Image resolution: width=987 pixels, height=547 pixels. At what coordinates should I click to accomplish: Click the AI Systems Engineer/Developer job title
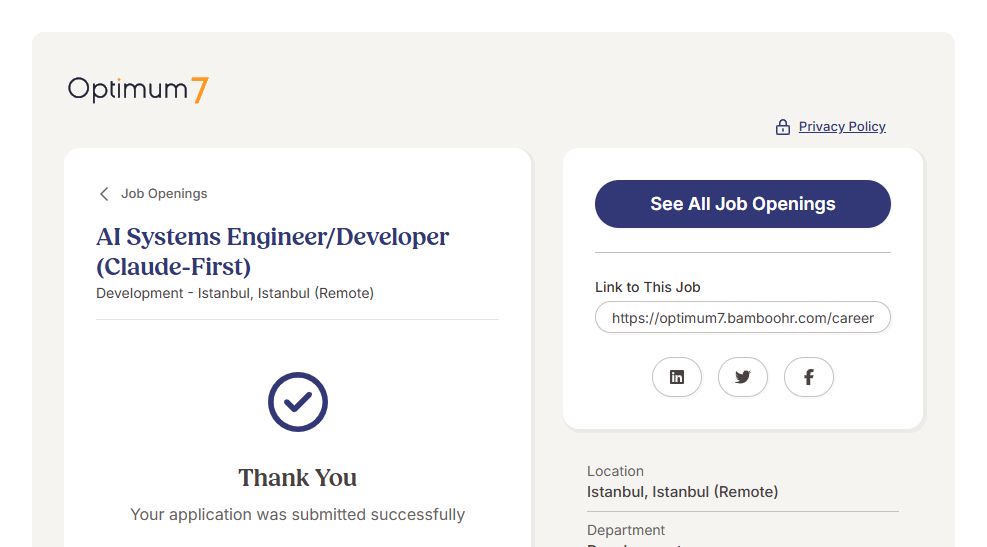pyautogui.click(x=272, y=251)
